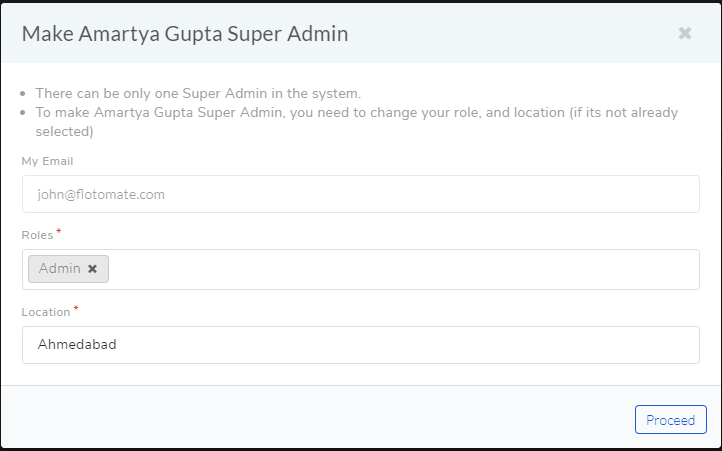The width and height of the screenshot is (722, 451).
Task: Click the note about changing your role and location
Action: 357,122
